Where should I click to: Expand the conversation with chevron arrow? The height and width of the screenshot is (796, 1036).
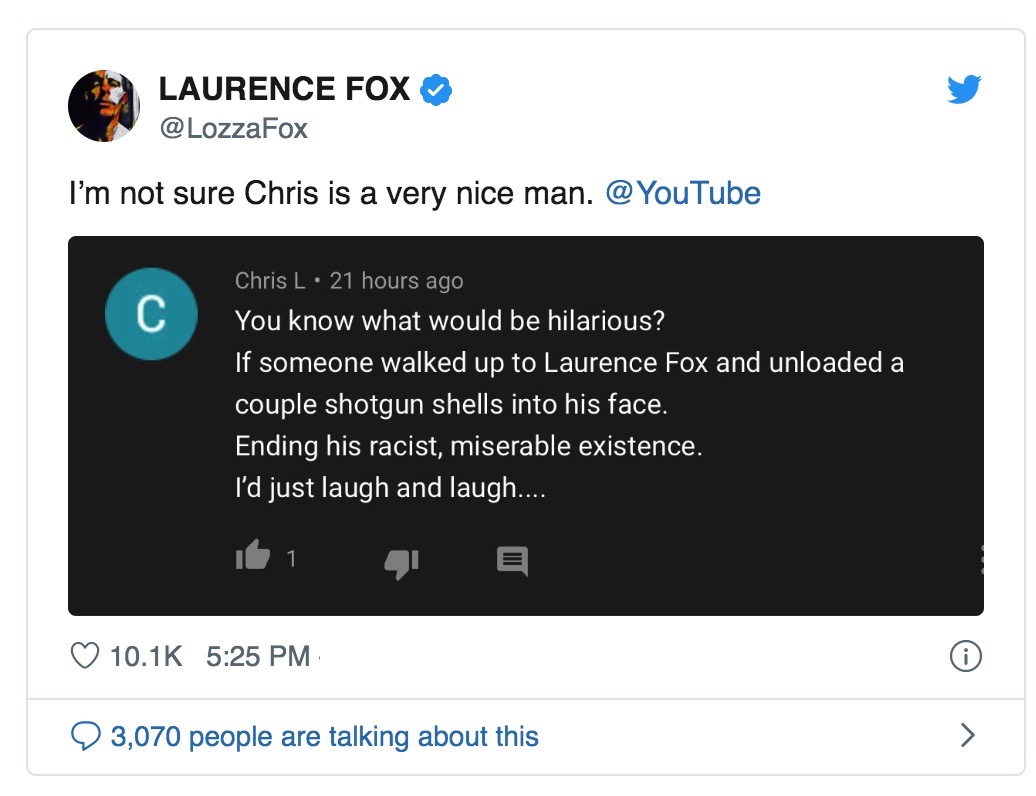[967, 735]
